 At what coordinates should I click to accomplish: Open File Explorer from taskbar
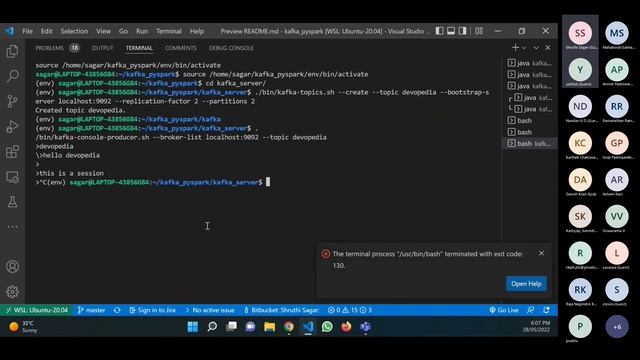pyautogui.click(x=269, y=327)
